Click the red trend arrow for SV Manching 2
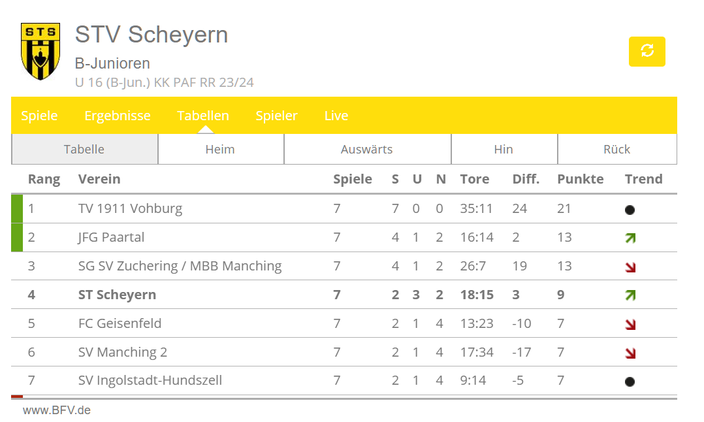Image resolution: width=704 pixels, height=422 pixels. [630, 353]
